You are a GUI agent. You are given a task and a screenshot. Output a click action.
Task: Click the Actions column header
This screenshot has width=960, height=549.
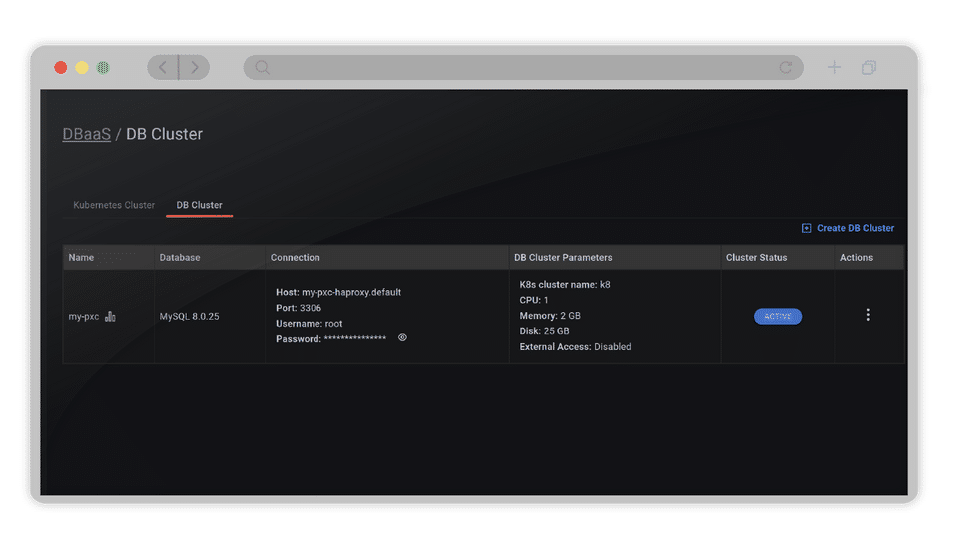[857, 258]
